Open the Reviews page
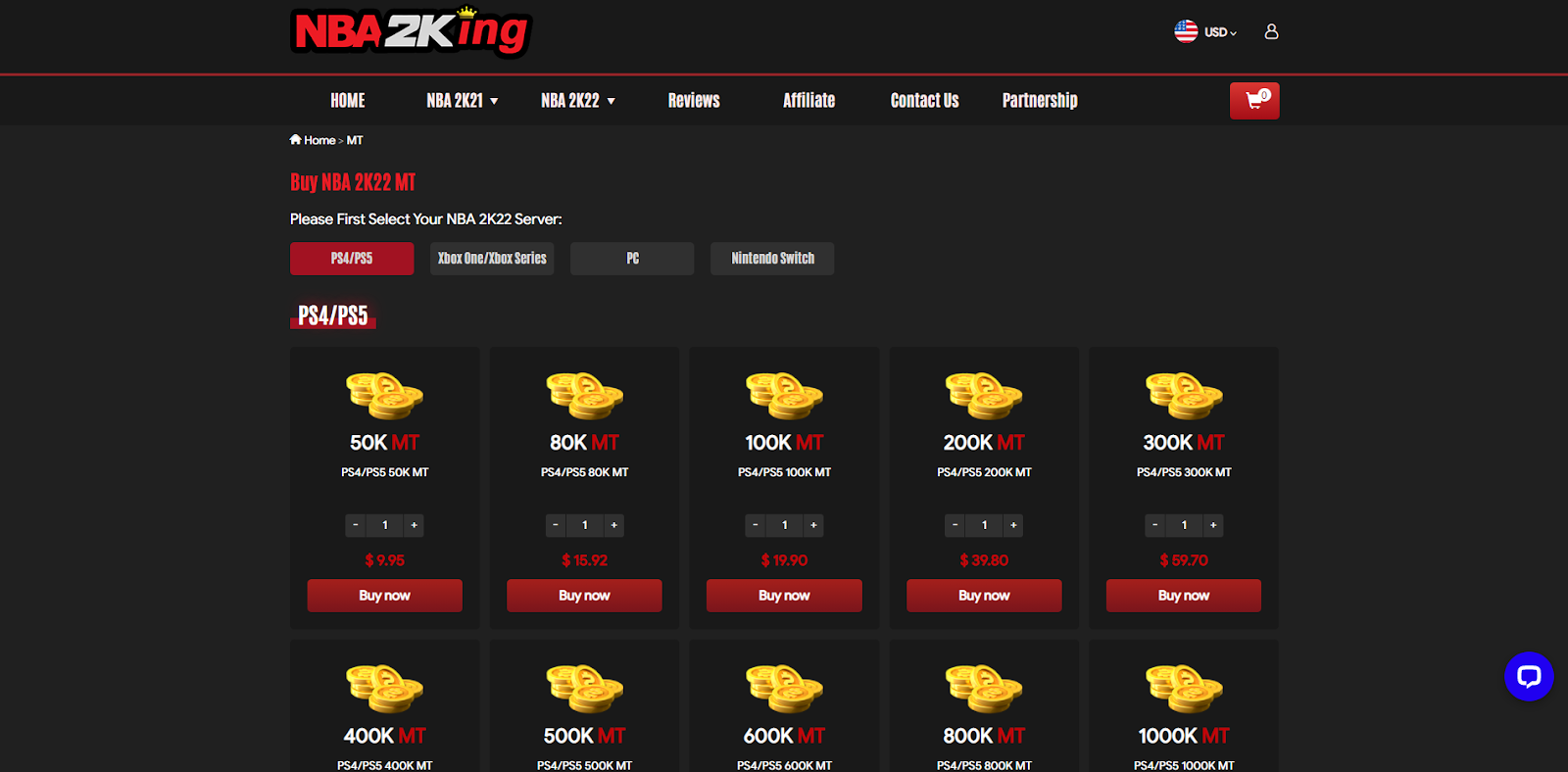This screenshot has width=1568, height=772. [x=694, y=101]
